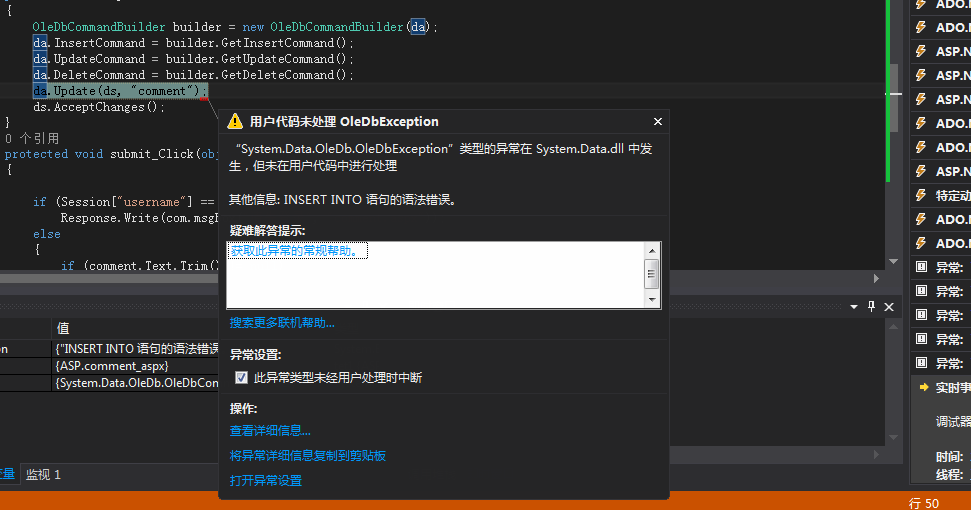Click the yellow arrow icon beside 实时事
This screenshot has height=510, width=971.
(x=923, y=387)
